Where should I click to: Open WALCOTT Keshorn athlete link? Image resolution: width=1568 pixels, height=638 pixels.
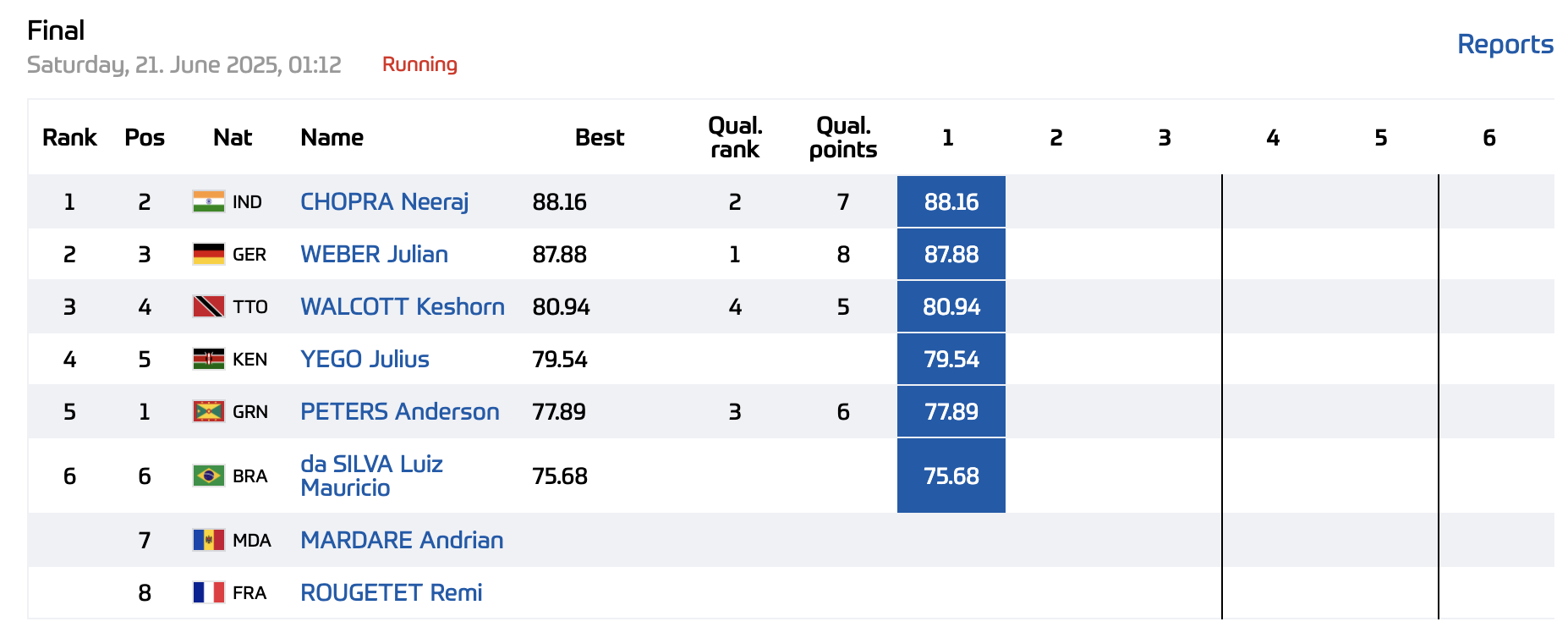[402, 306]
